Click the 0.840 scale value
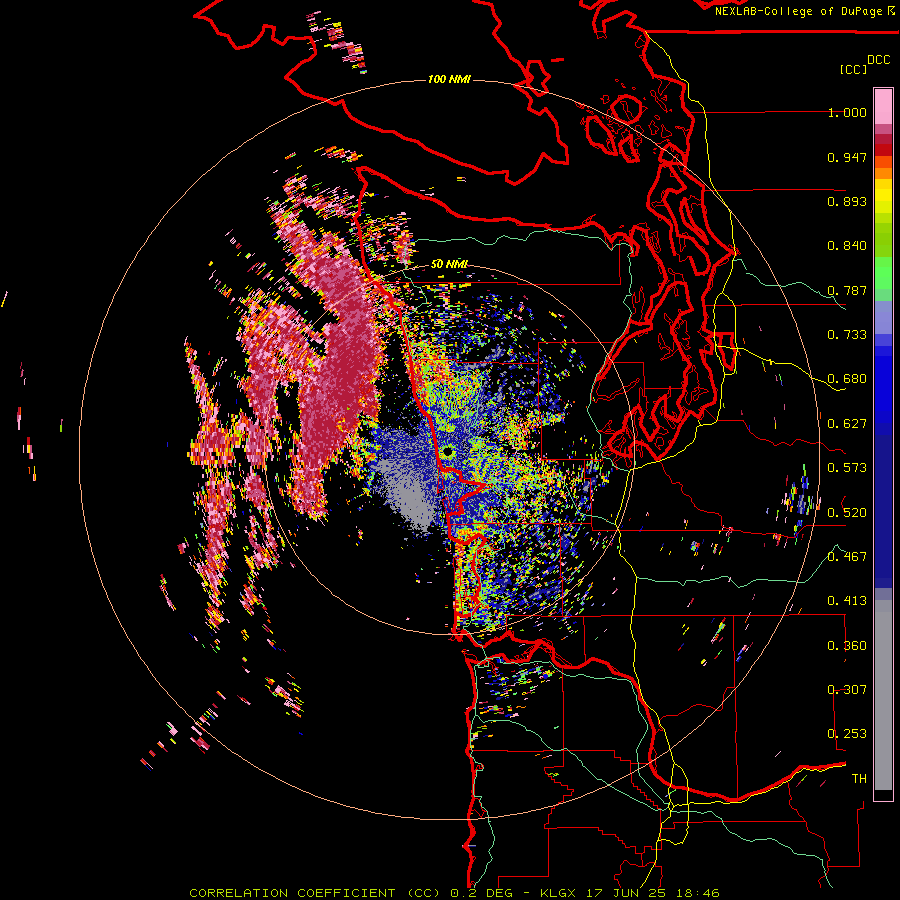The image size is (900, 900). pos(847,246)
